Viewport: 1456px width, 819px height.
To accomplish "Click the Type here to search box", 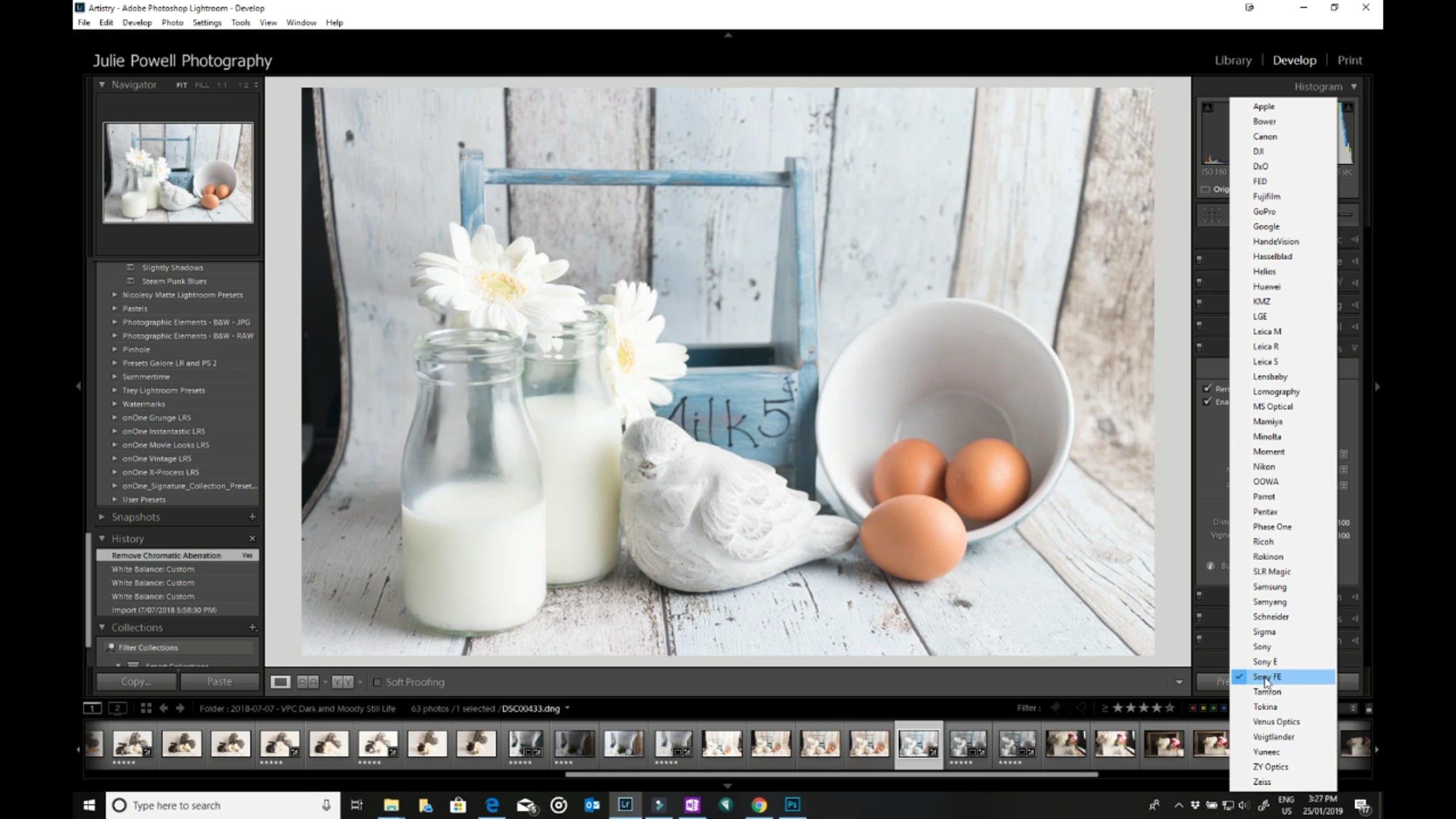I will pyautogui.click(x=223, y=805).
